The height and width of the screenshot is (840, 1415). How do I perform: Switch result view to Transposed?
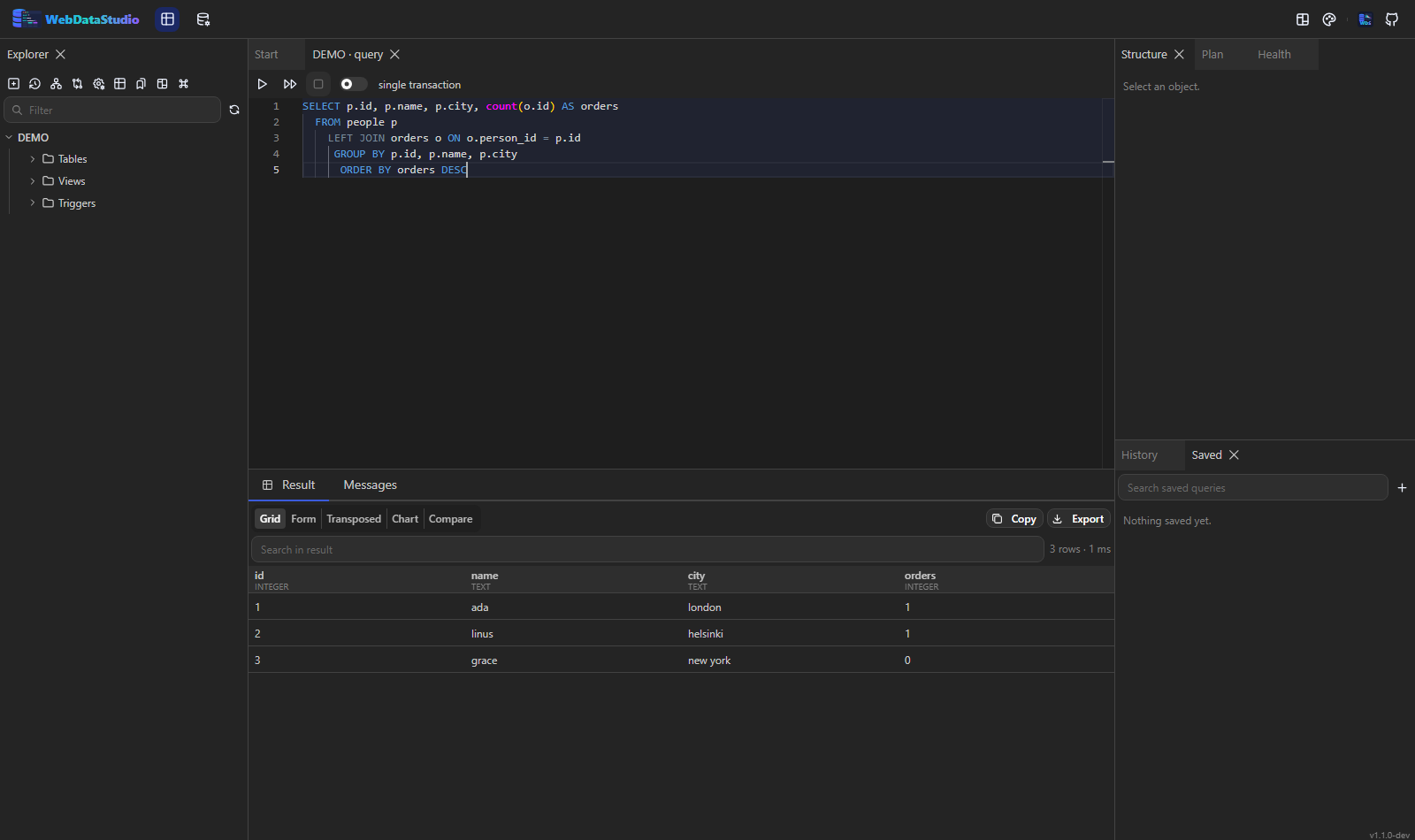(x=354, y=519)
